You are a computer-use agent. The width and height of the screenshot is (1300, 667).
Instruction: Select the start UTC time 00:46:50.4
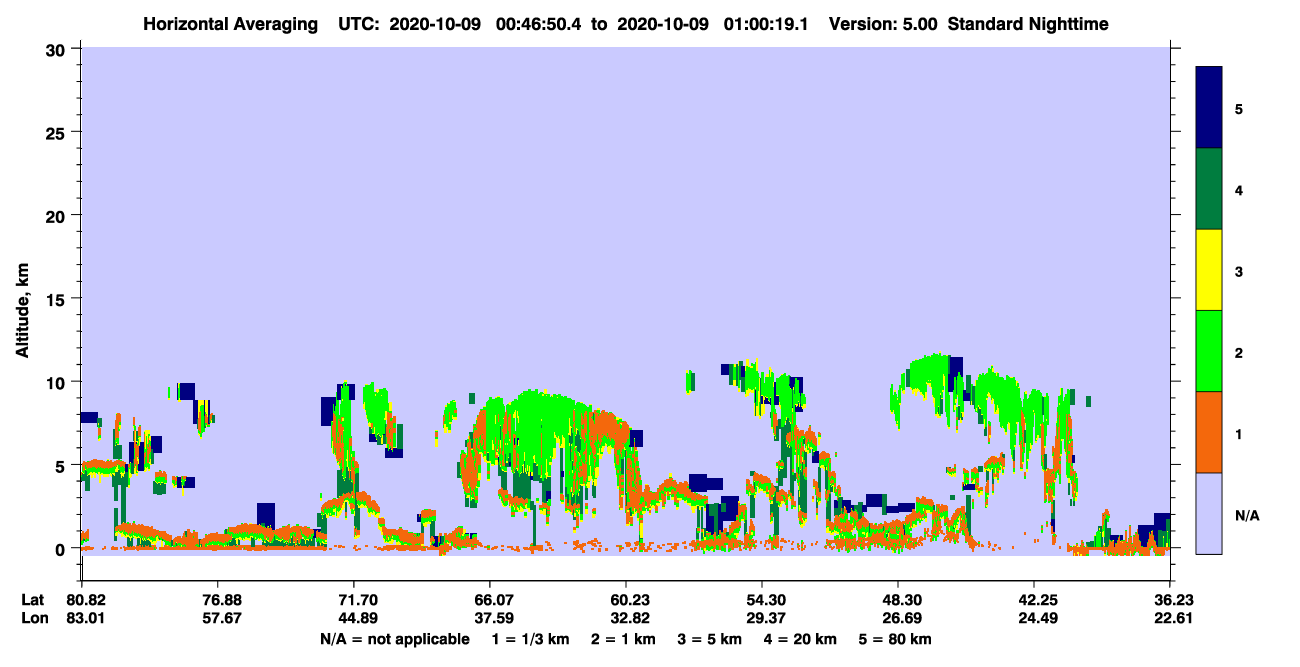(546, 24)
